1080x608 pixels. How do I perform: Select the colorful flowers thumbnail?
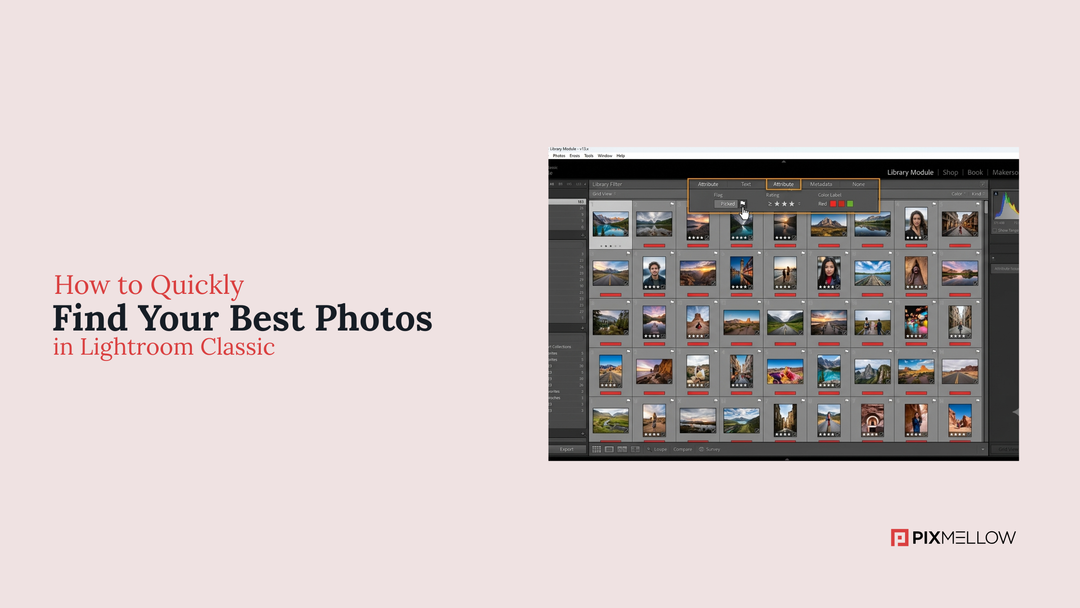[785, 372]
